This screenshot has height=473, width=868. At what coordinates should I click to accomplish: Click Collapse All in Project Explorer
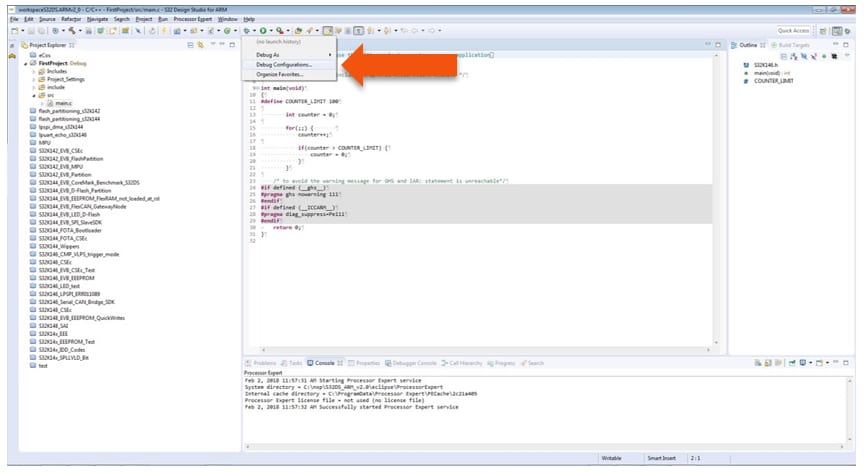pos(190,46)
